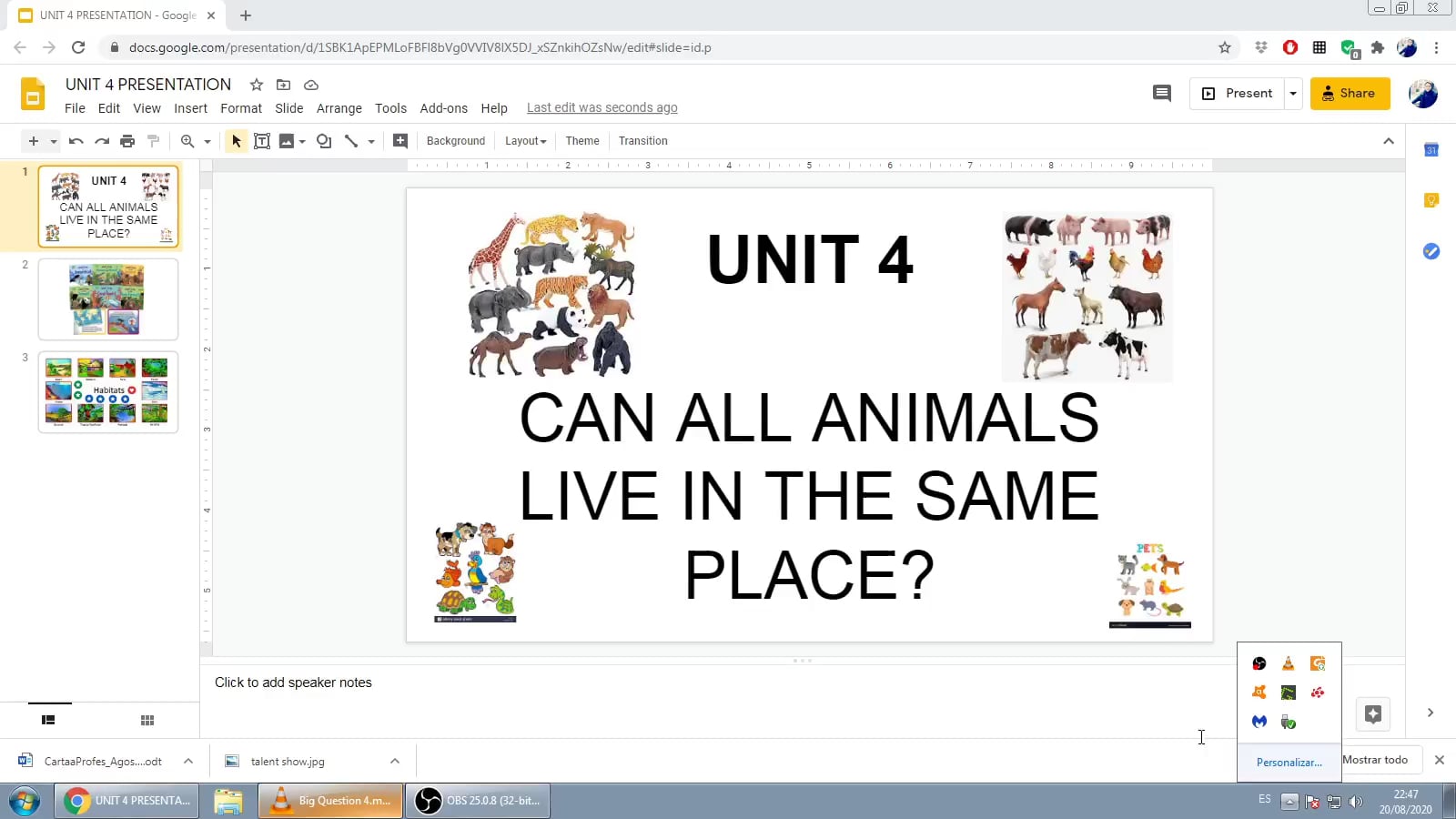Open Google Keep in the side panel
This screenshot has width=1456, height=819.
pos(1431,200)
